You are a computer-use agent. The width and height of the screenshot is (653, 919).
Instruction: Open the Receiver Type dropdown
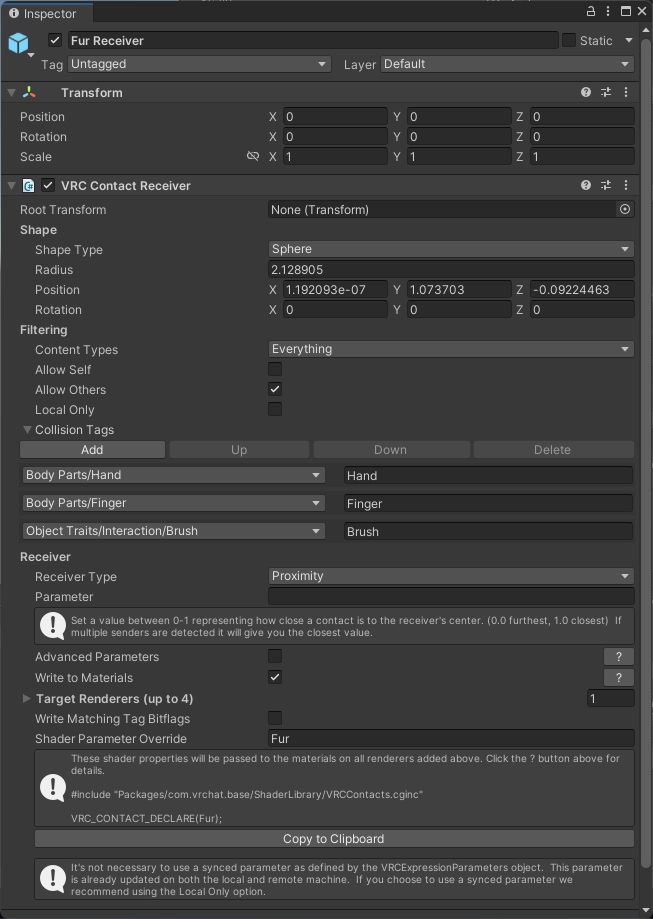451,576
